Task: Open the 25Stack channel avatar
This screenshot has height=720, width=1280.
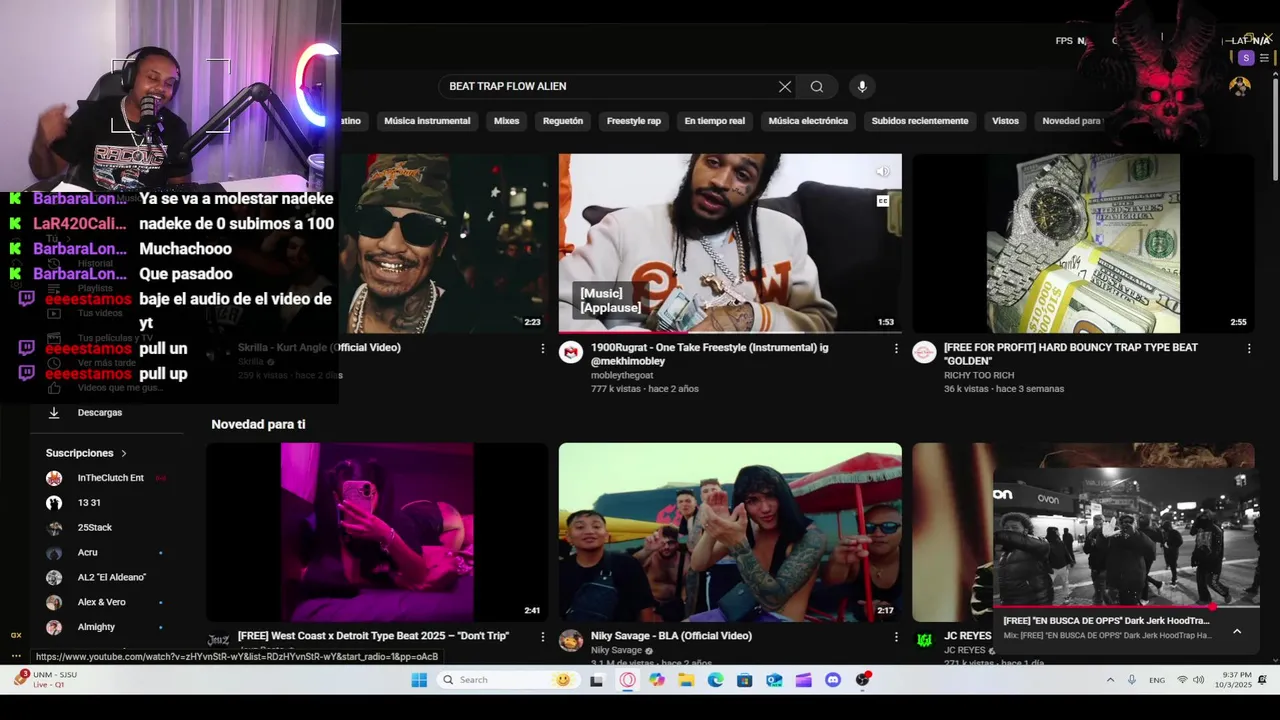Action: pos(54,528)
